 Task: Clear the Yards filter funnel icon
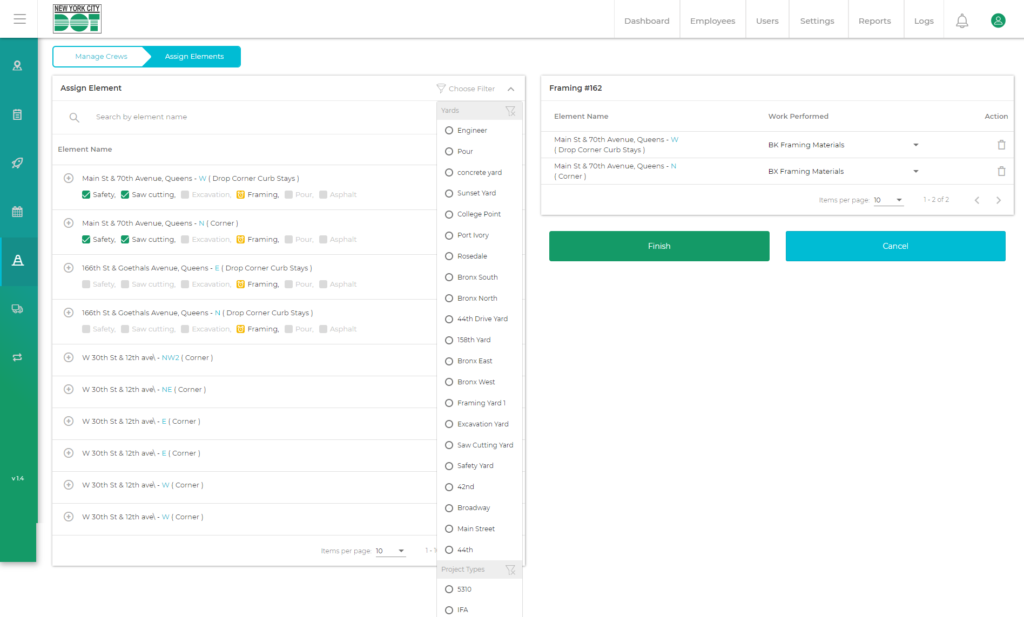[510, 111]
